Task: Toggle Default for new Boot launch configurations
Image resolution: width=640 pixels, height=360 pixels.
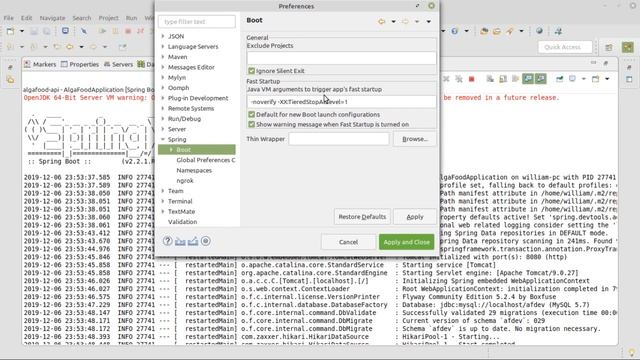Action: click(251, 114)
